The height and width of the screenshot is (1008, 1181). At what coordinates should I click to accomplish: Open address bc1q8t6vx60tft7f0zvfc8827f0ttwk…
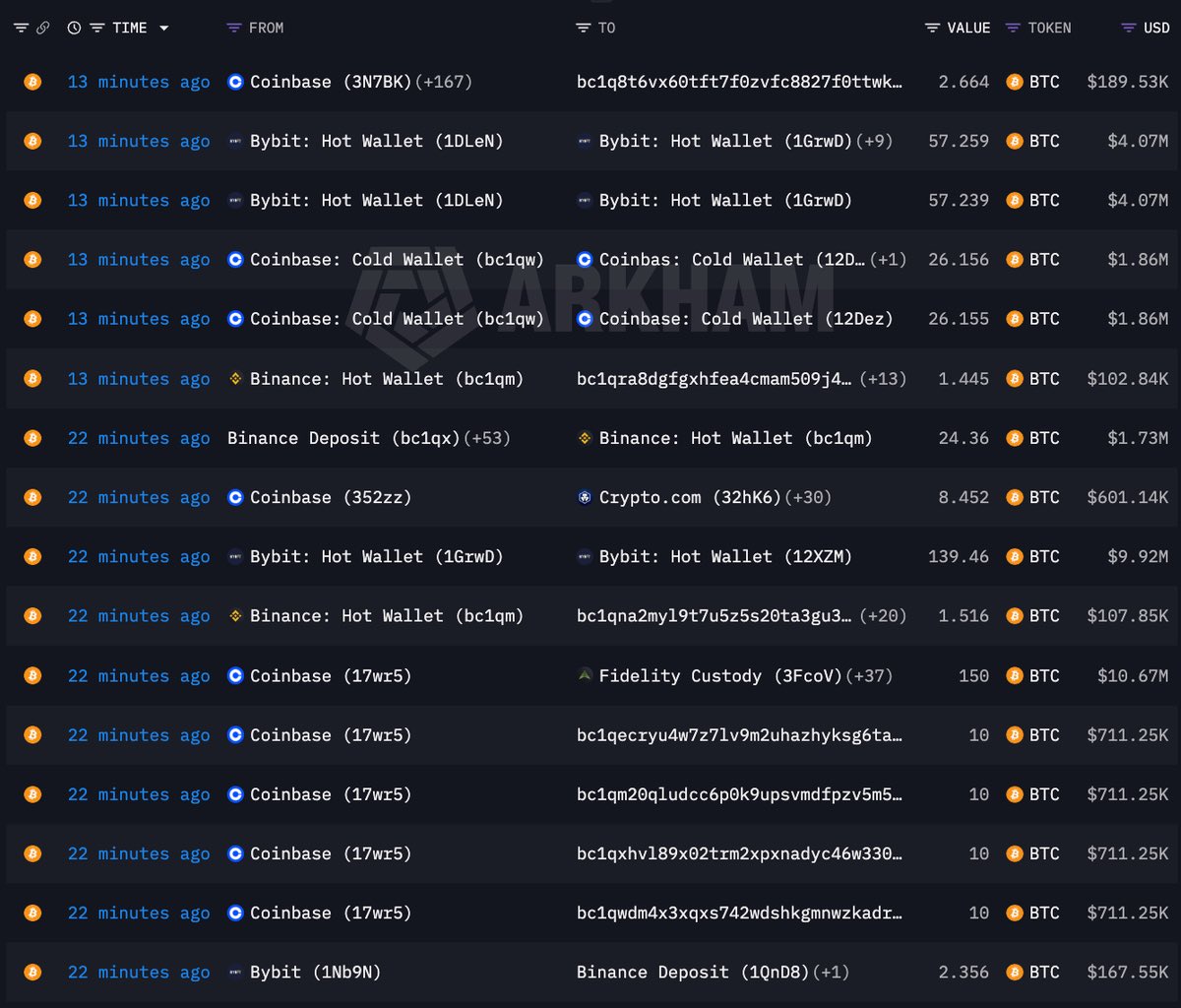[739, 82]
